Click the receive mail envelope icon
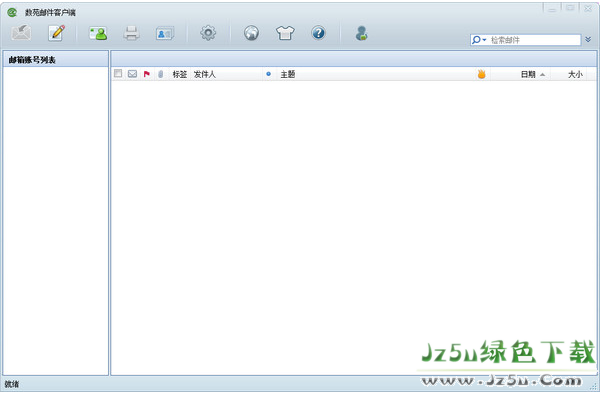This screenshot has width=602, height=393. point(22,33)
